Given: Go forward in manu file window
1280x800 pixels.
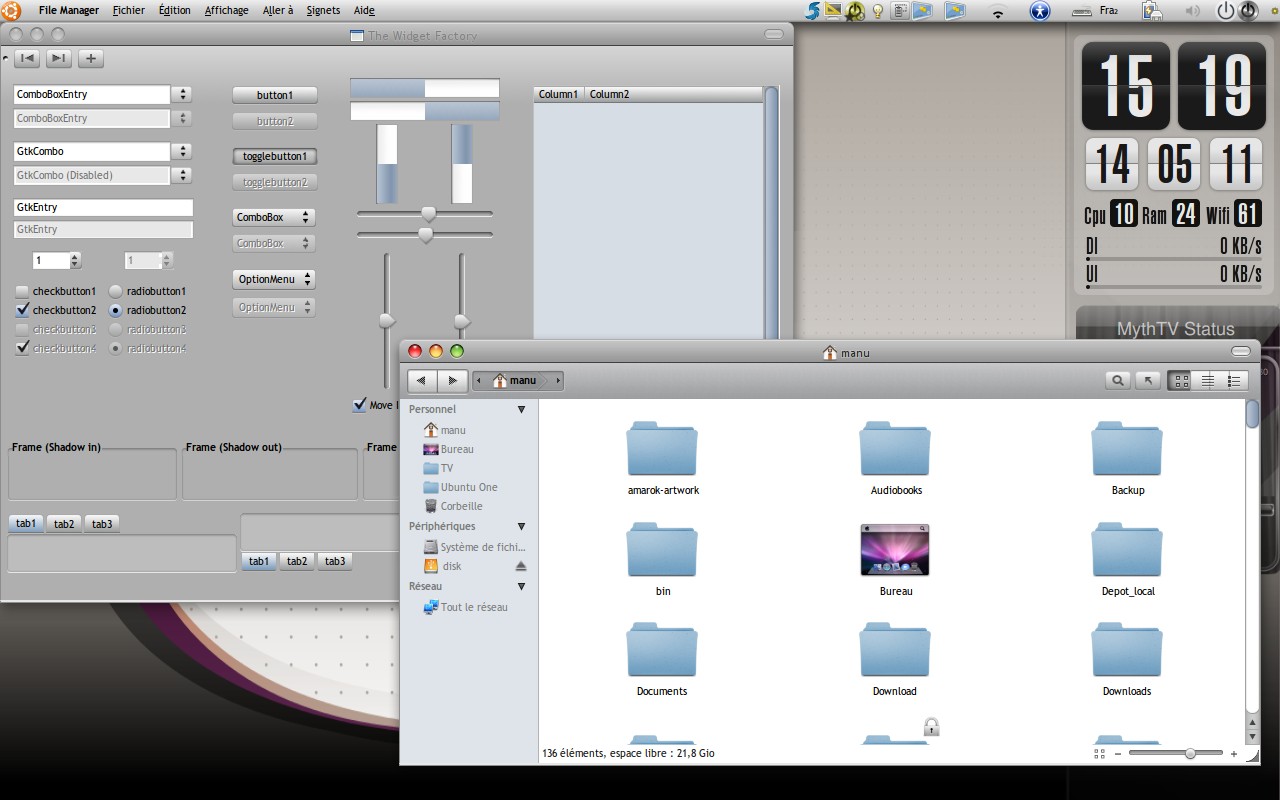Looking at the screenshot, I should [453, 380].
